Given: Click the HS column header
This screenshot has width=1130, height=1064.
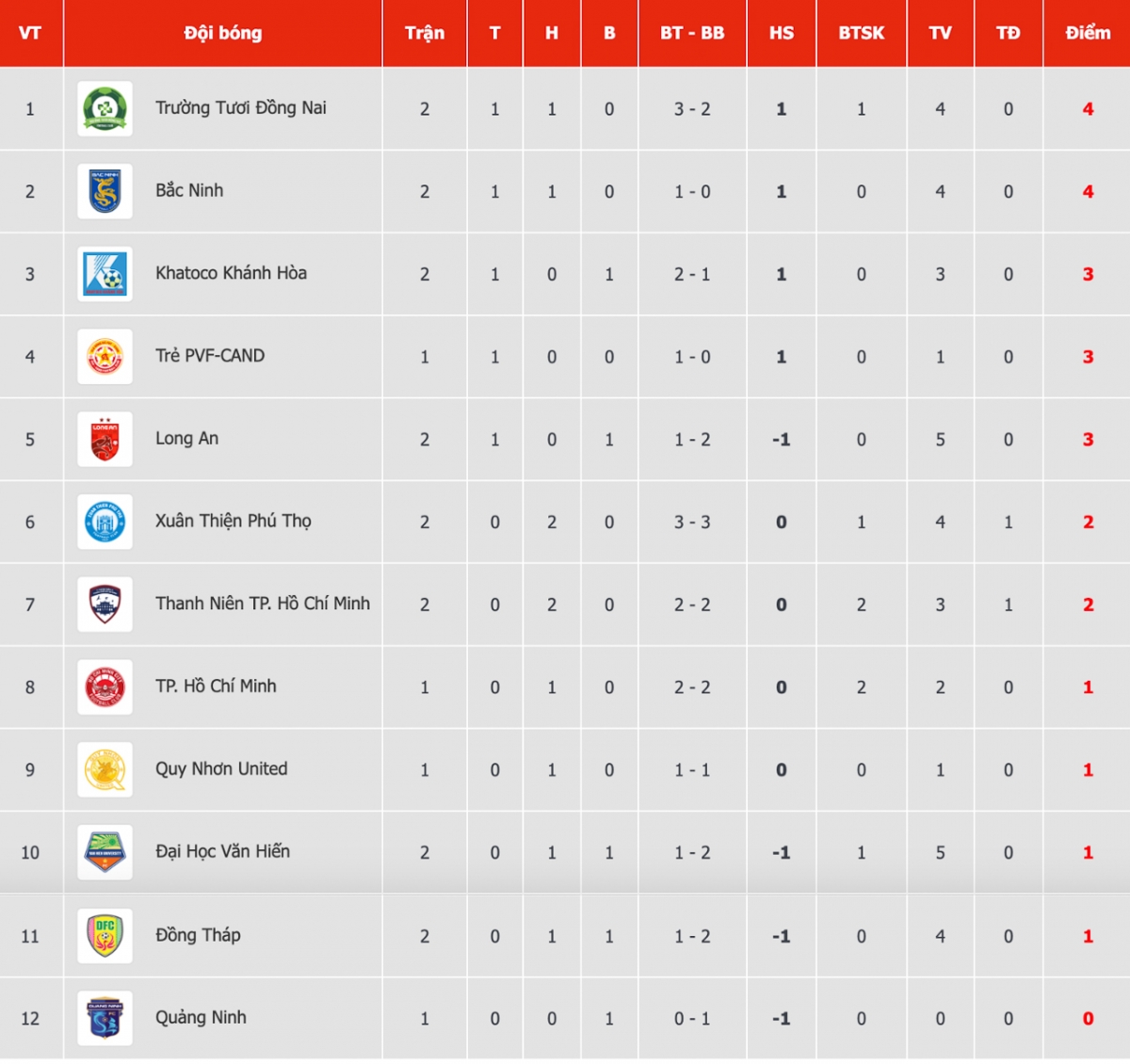Looking at the screenshot, I should [782, 33].
